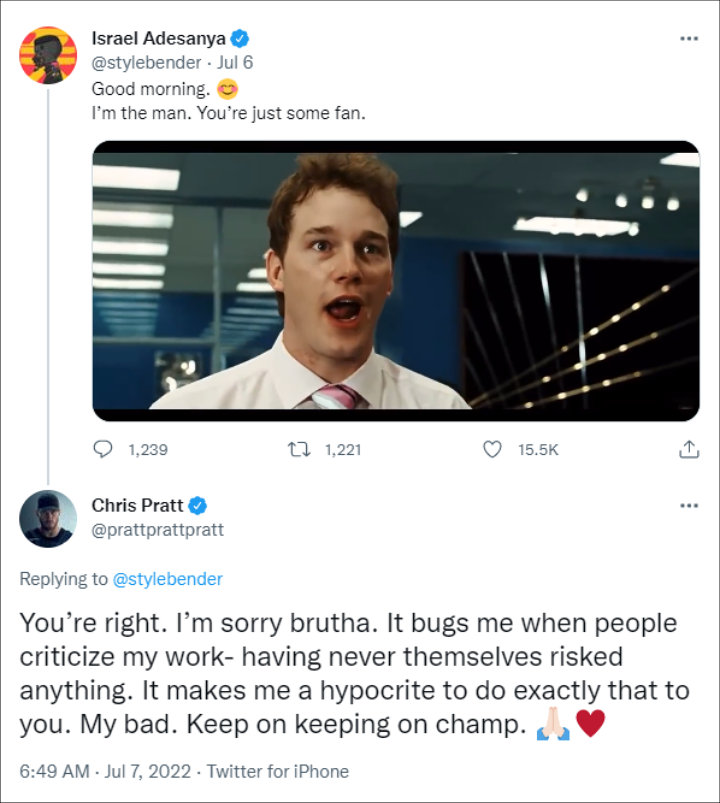Open the share icon on Adesanya's tweet
Image resolution: width=720 pixels, height=803 pixels.
pos(689,449)
